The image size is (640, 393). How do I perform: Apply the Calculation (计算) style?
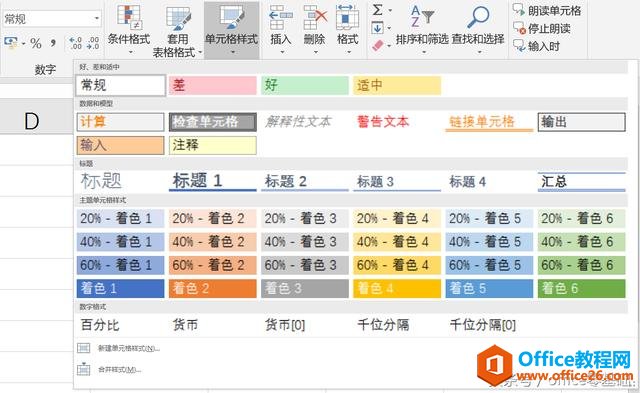click(120, 122)
